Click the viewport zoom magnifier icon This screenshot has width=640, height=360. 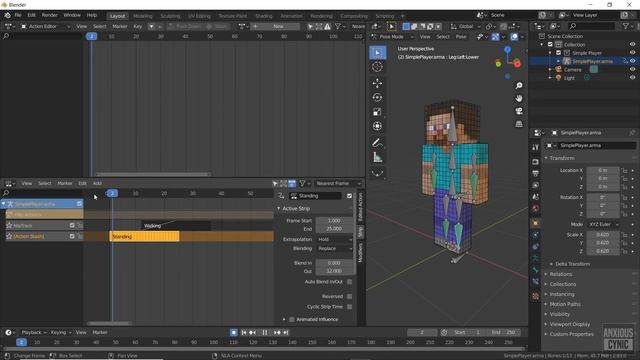point(519,86)
